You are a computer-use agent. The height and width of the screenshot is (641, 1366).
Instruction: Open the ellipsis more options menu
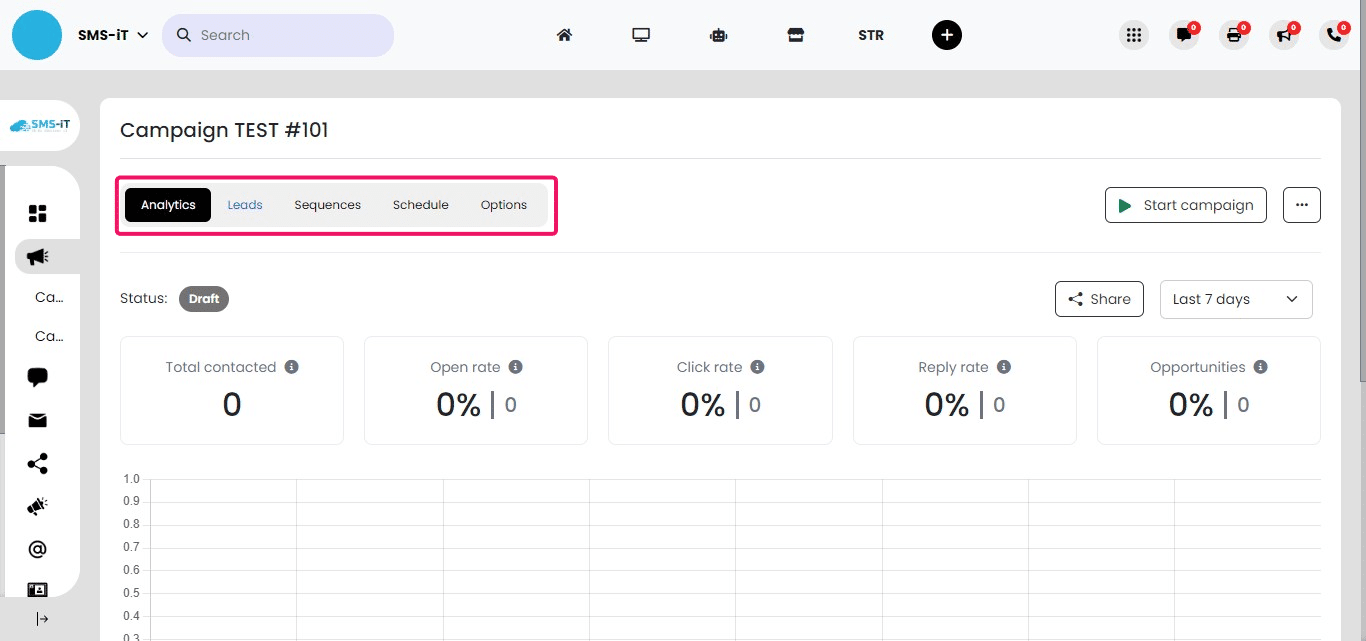tap(1301, 204)
